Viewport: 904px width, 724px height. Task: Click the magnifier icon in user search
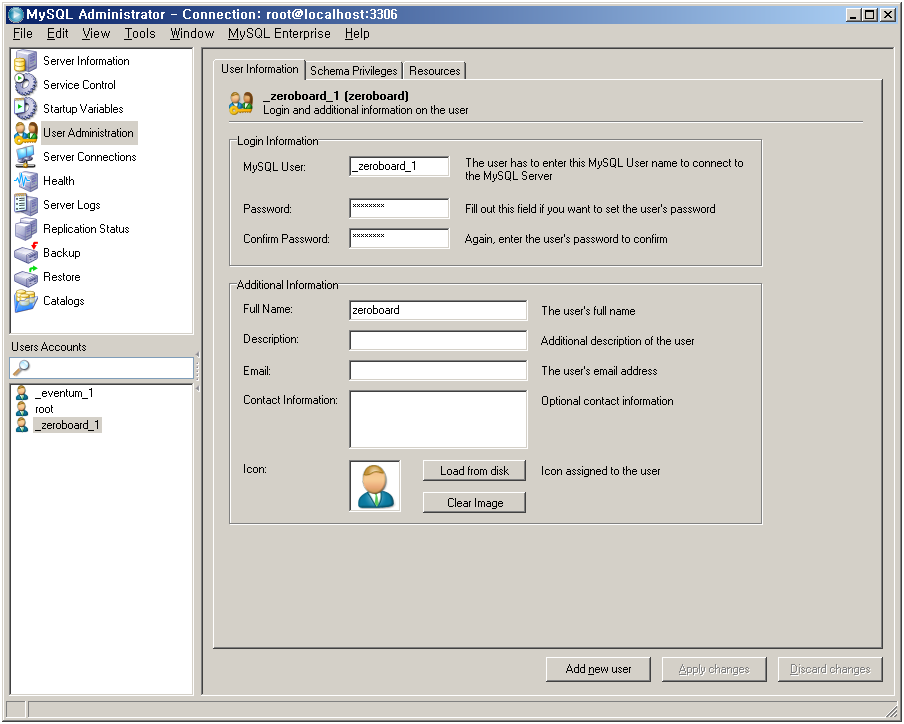point(21,368)
